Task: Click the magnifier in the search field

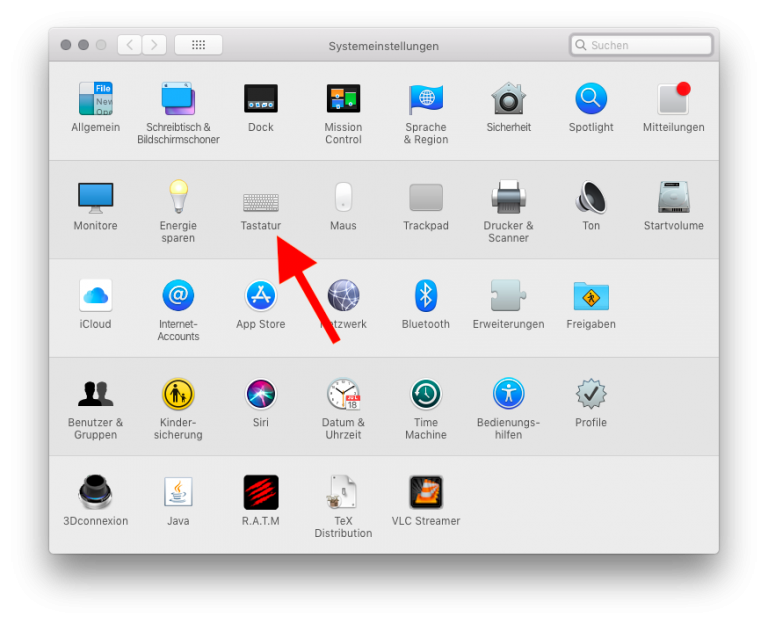Action: coord(581,45)
